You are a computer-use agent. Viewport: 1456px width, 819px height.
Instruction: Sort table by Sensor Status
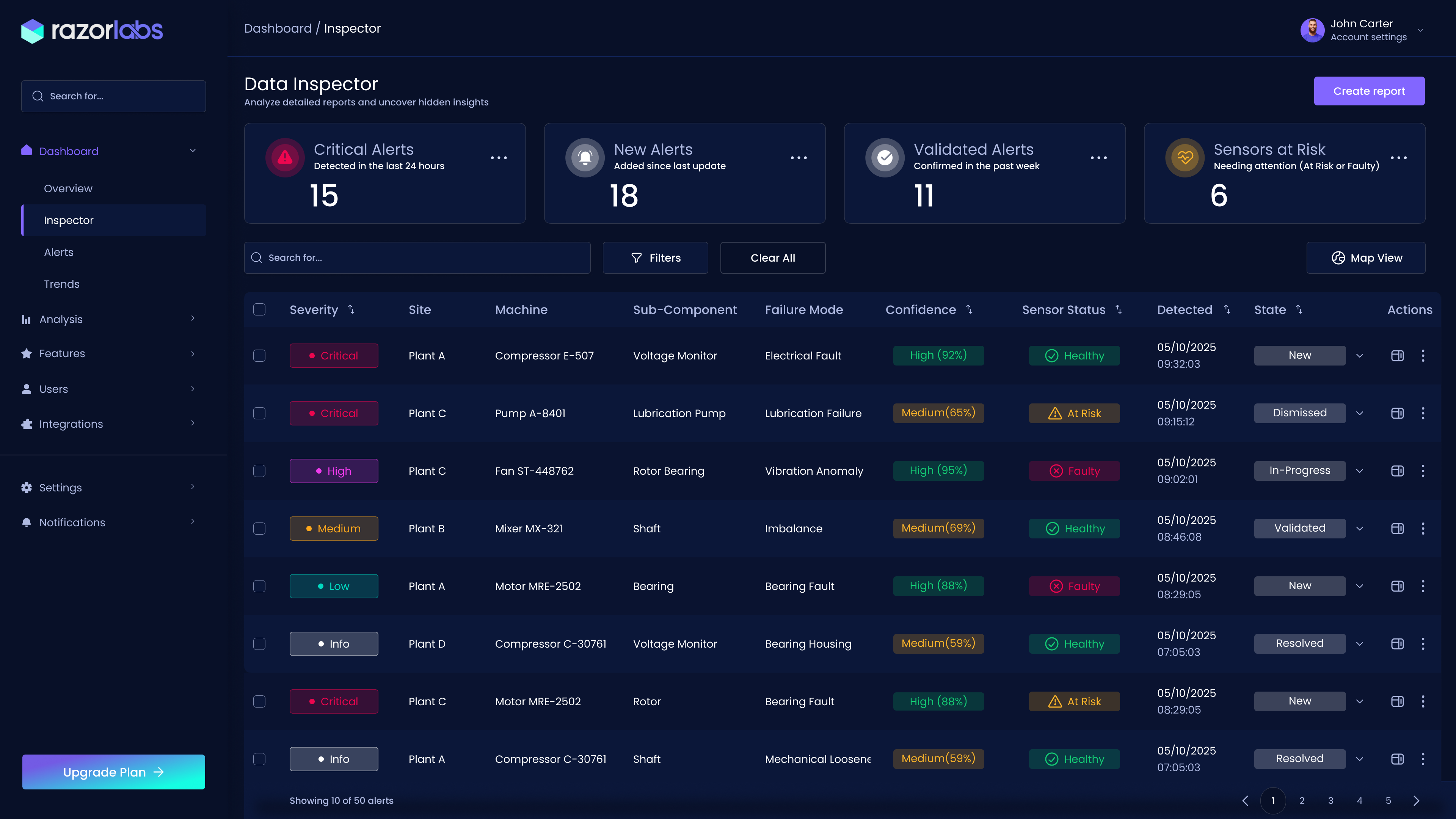click(x=1119, y=309)
